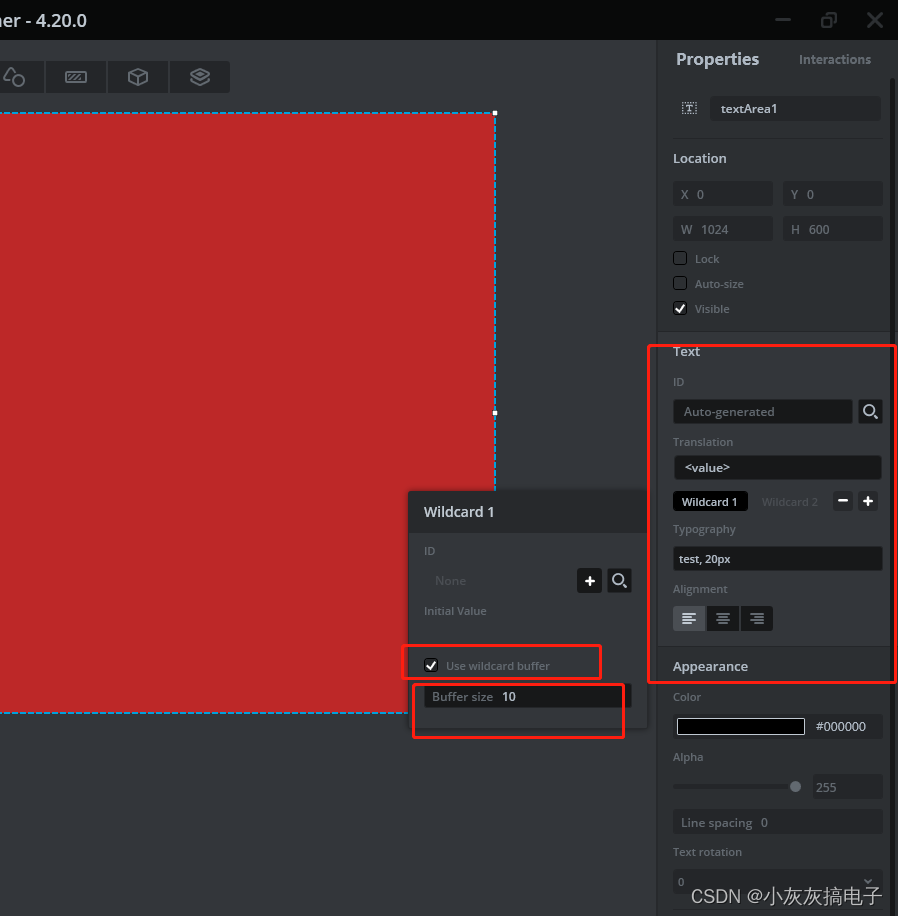Screen dimensions: 898x916
Task: Remove a wildcard with minus button
Action: tap(842, 501)
